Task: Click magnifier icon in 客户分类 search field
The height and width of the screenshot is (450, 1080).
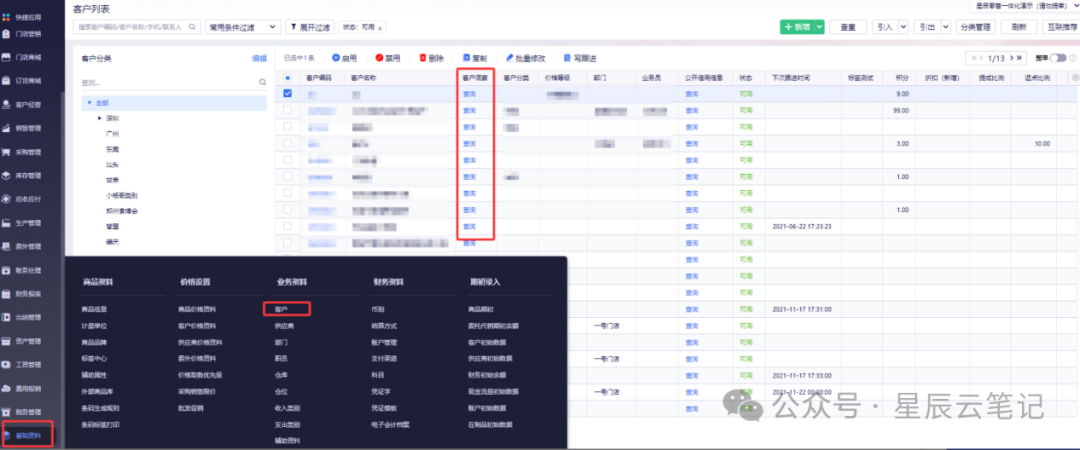Action: [x=262, y=82]
